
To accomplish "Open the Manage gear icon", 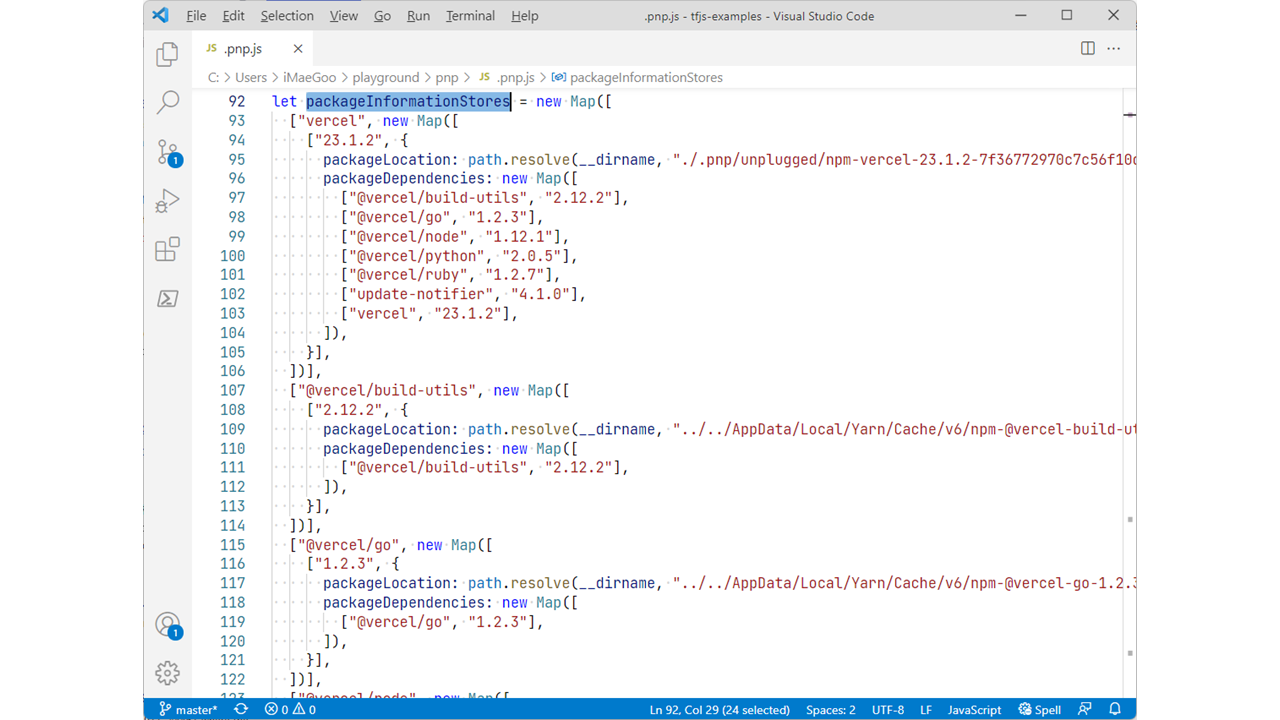I will pos(168,673).
